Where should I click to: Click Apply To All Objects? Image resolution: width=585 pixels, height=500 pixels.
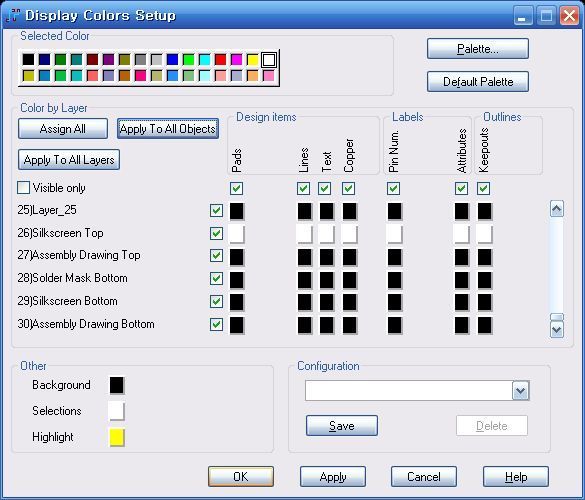click(168, 129)
